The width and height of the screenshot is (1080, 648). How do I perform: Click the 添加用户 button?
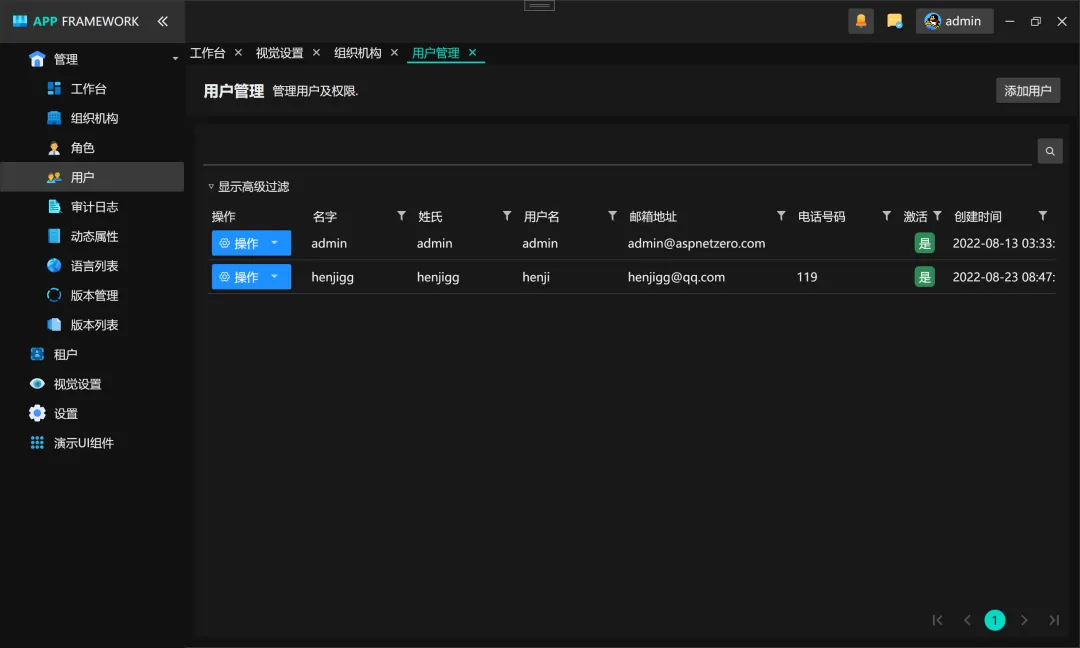(x=1027, y=89)
